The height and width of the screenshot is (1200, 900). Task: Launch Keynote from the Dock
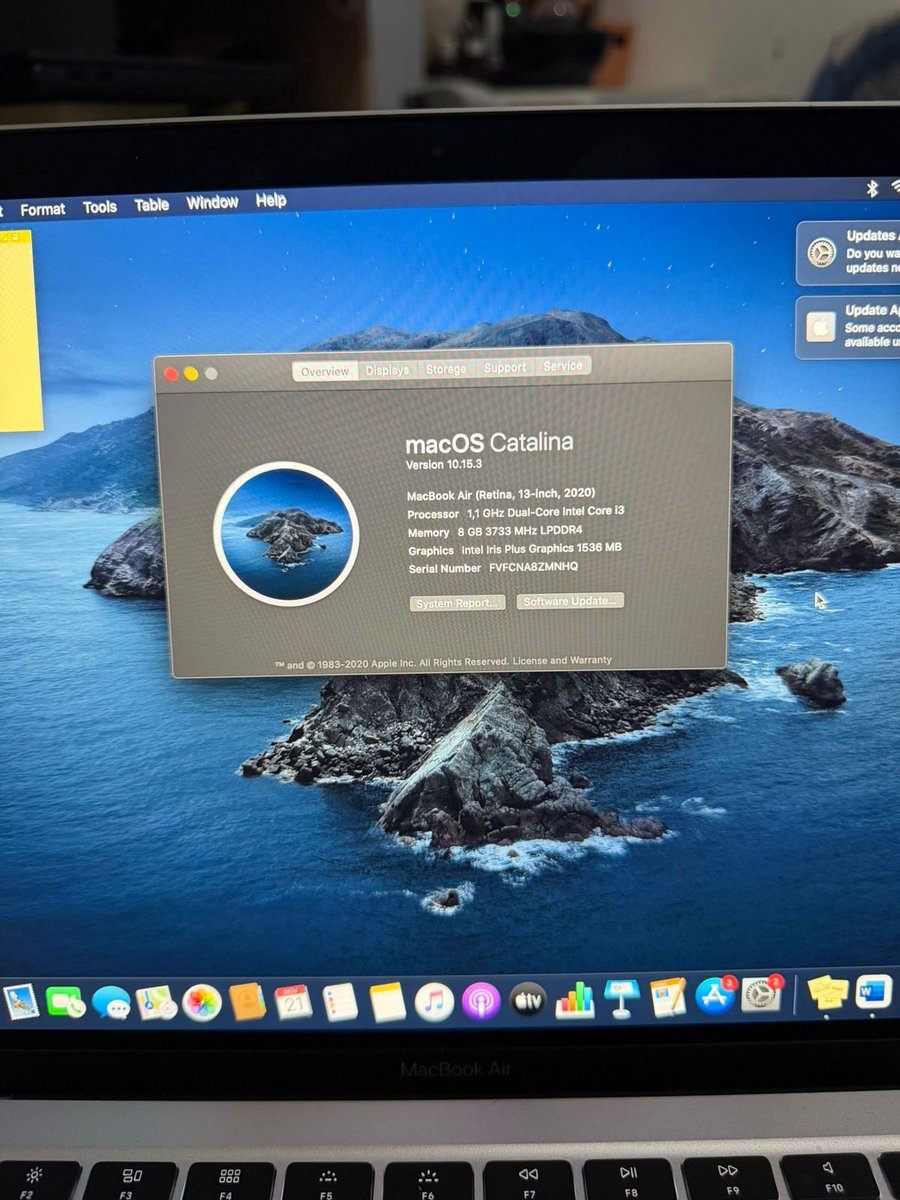(621, 998)
